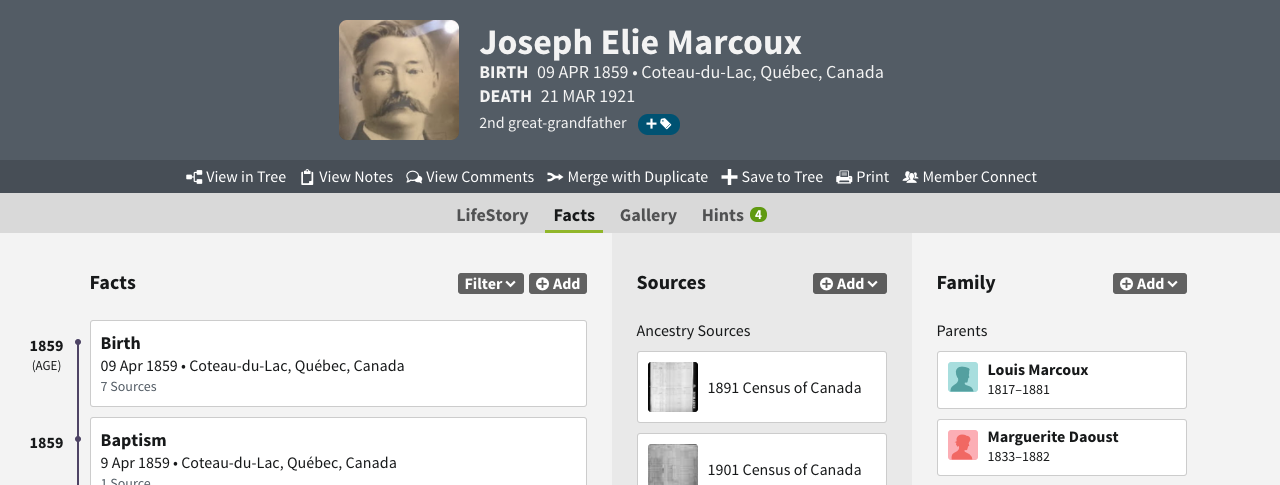This screenshot has width=1280, height=485.
Task: Switch to the LifeStory tab
Action: [492, 215]
